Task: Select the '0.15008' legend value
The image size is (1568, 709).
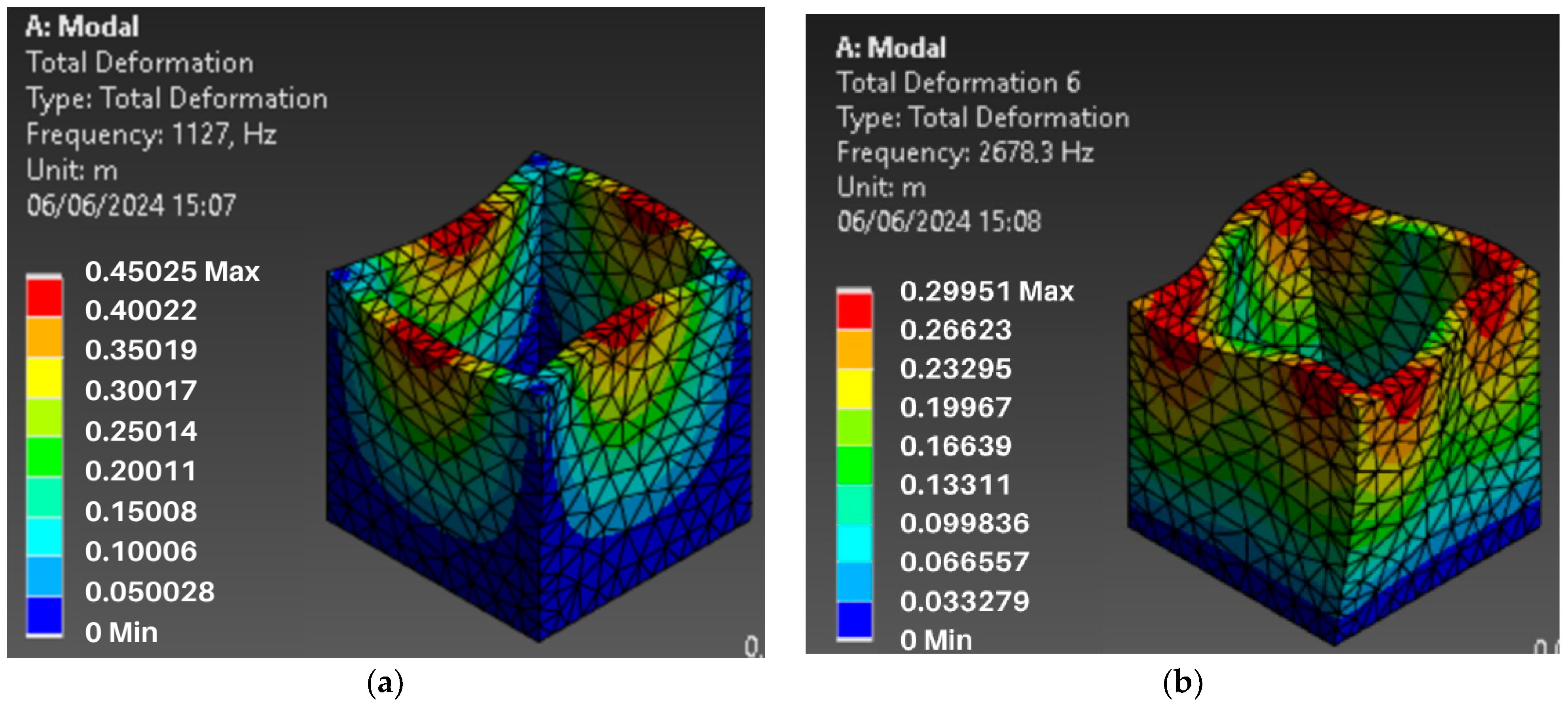Action: [141, 511]
